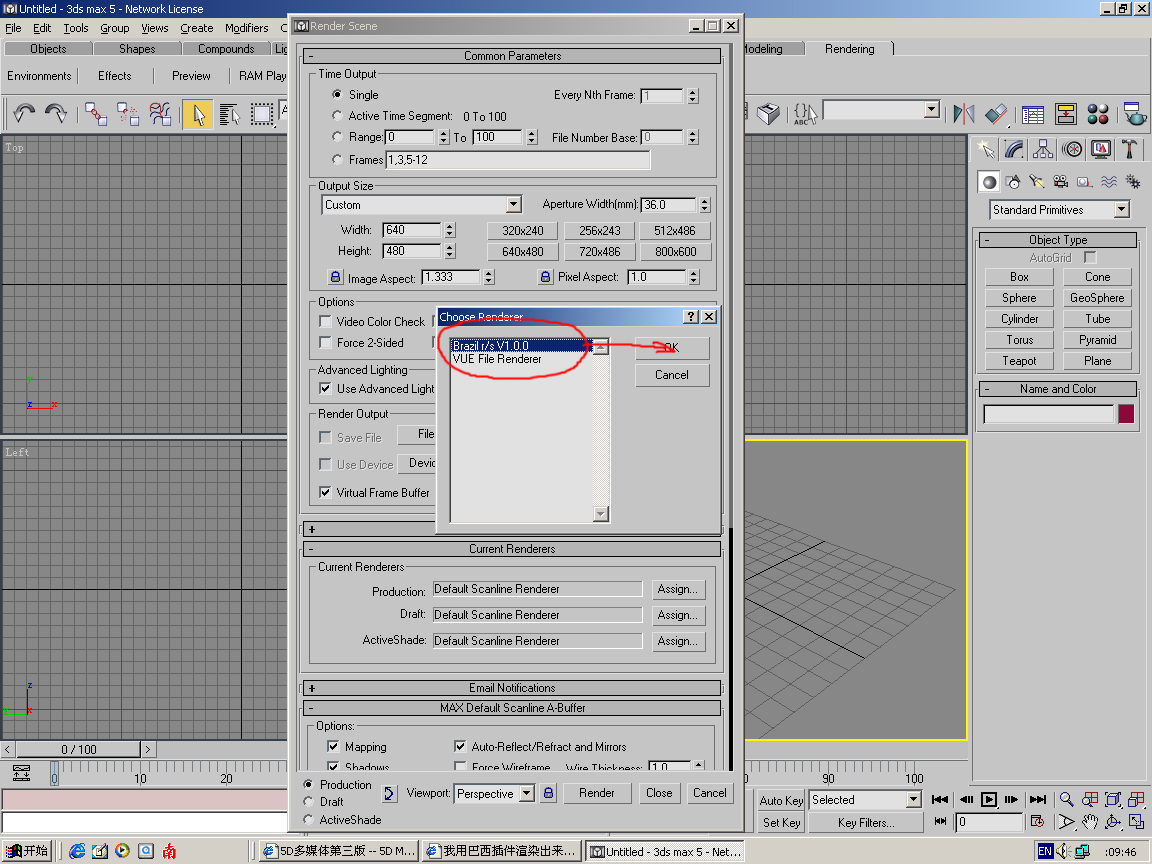The width and height of the screenshot is (1152, 864).
Task: Open the Motion command panel tab
Action: [x=1072, y=150]
